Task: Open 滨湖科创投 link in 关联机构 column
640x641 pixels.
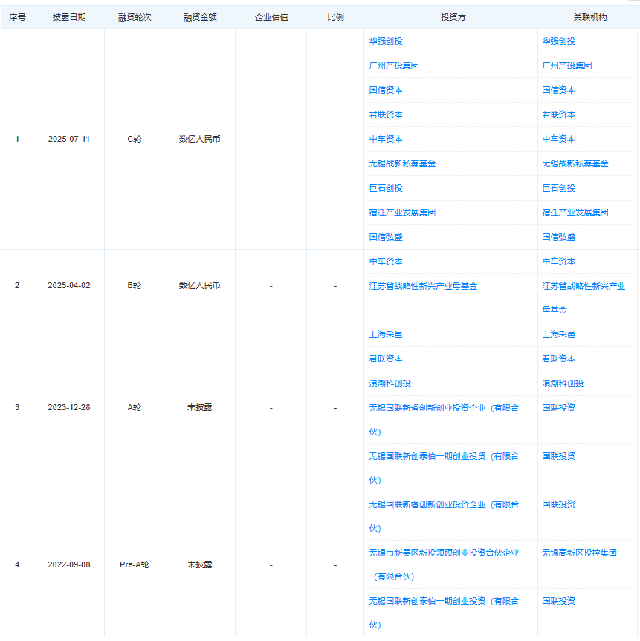Action: point(563,383)
